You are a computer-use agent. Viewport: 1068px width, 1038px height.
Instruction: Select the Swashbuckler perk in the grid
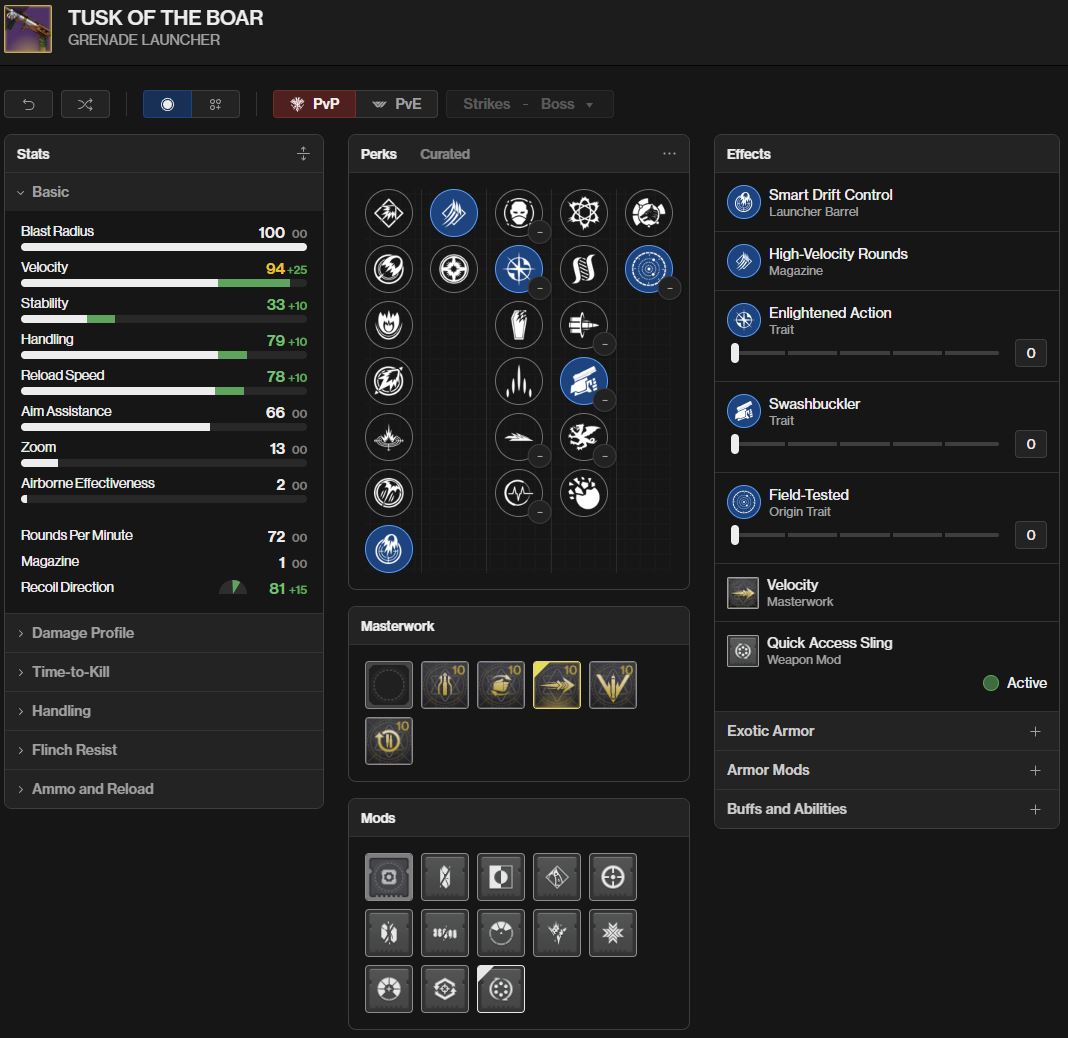tap(584, 381)
